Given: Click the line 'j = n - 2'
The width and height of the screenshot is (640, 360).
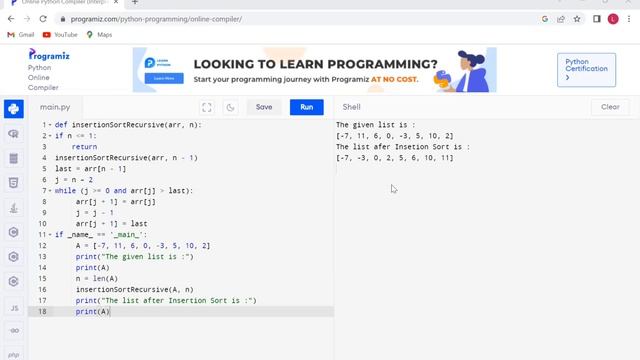Looking at the screenshot, I should pos(74,180).
